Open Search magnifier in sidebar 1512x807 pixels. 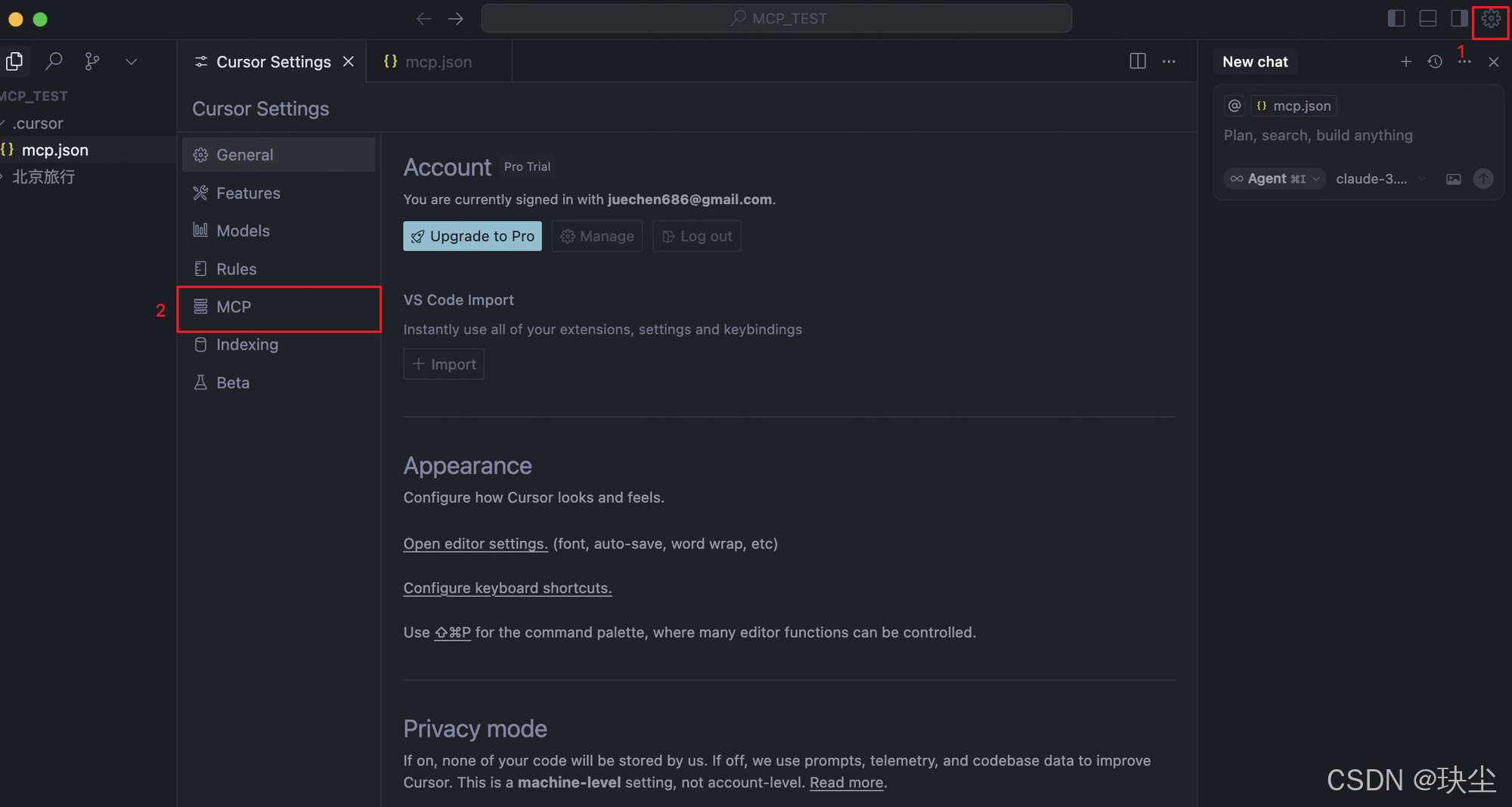(54, 61)
